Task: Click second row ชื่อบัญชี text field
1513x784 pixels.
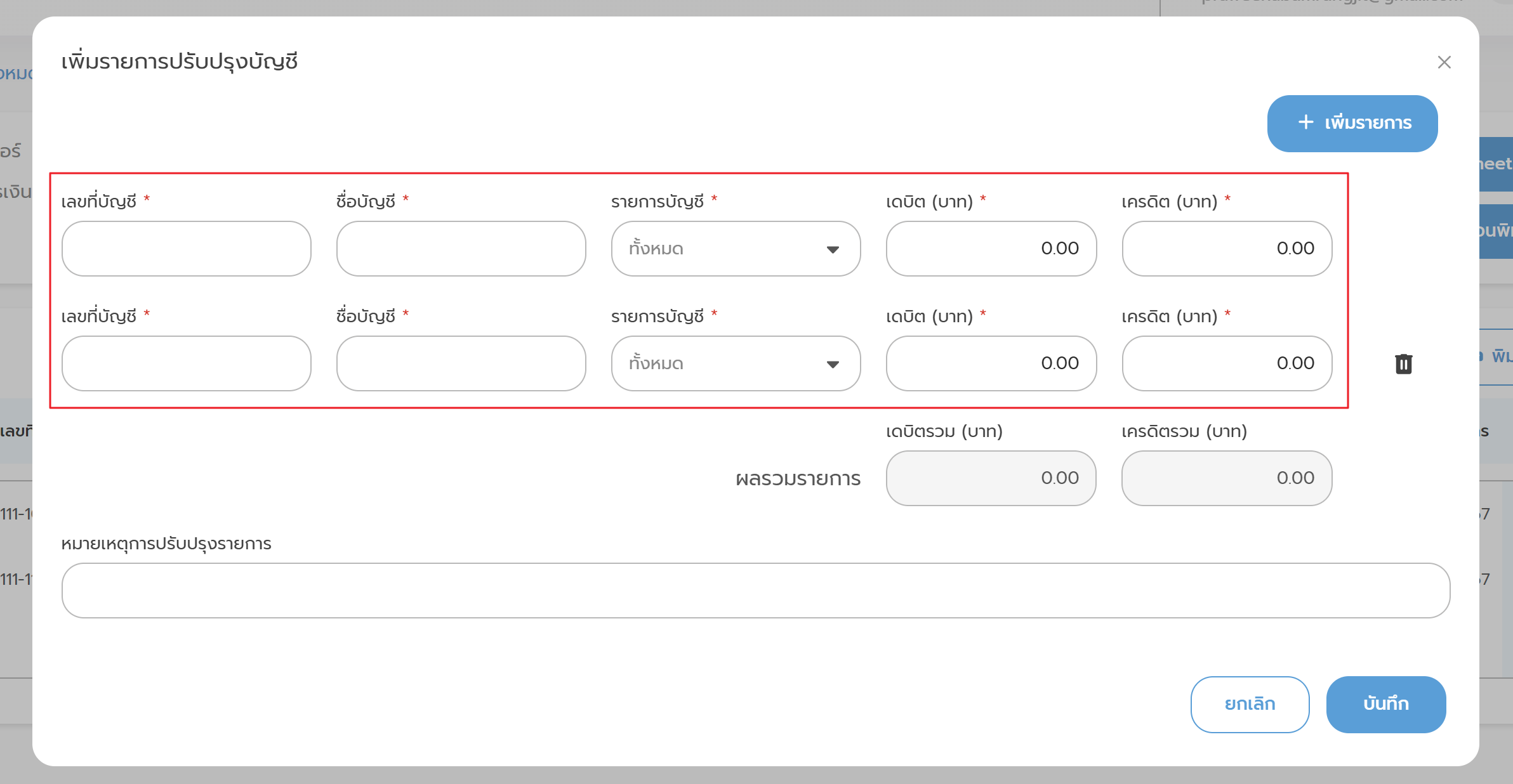Action: click(x=461, y=363)
